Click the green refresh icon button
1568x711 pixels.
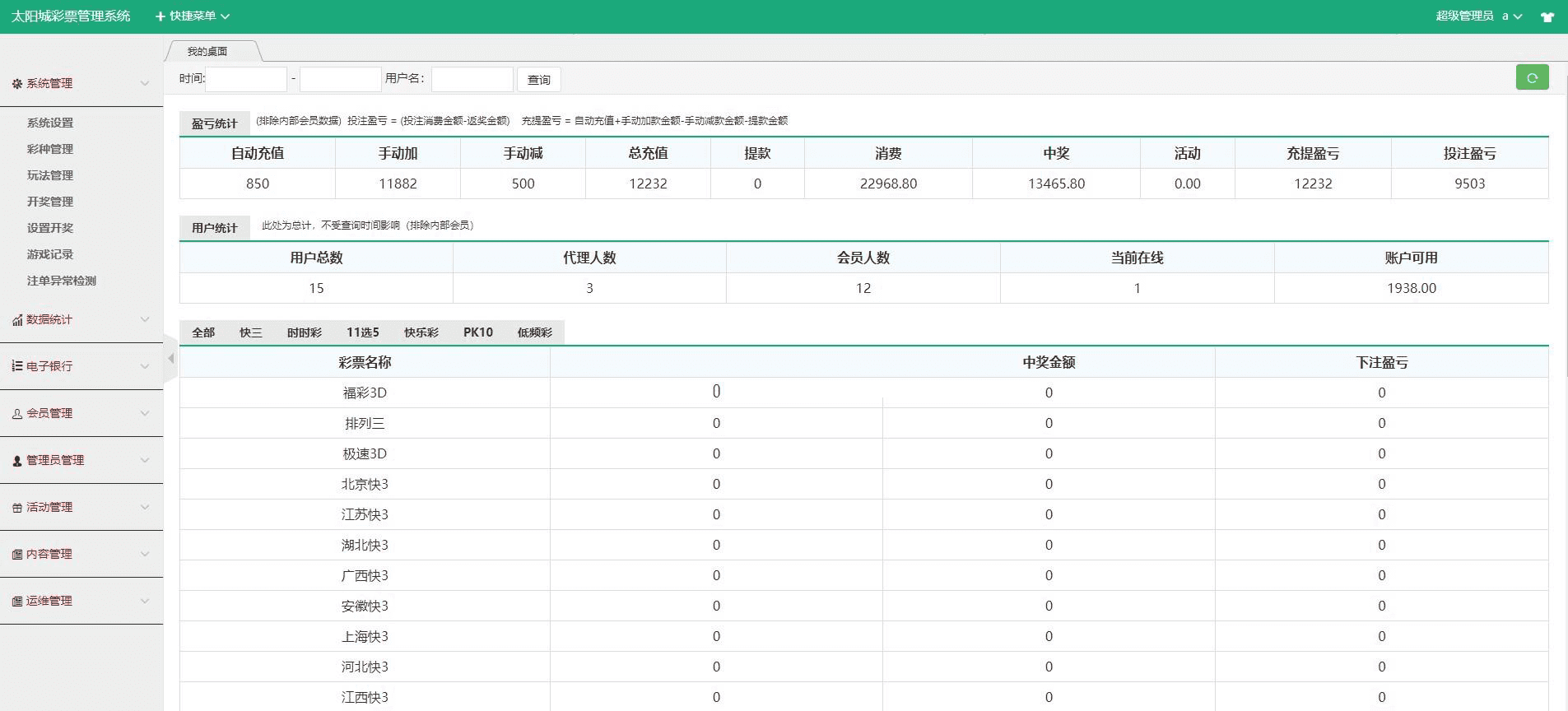click(1532, 77)
